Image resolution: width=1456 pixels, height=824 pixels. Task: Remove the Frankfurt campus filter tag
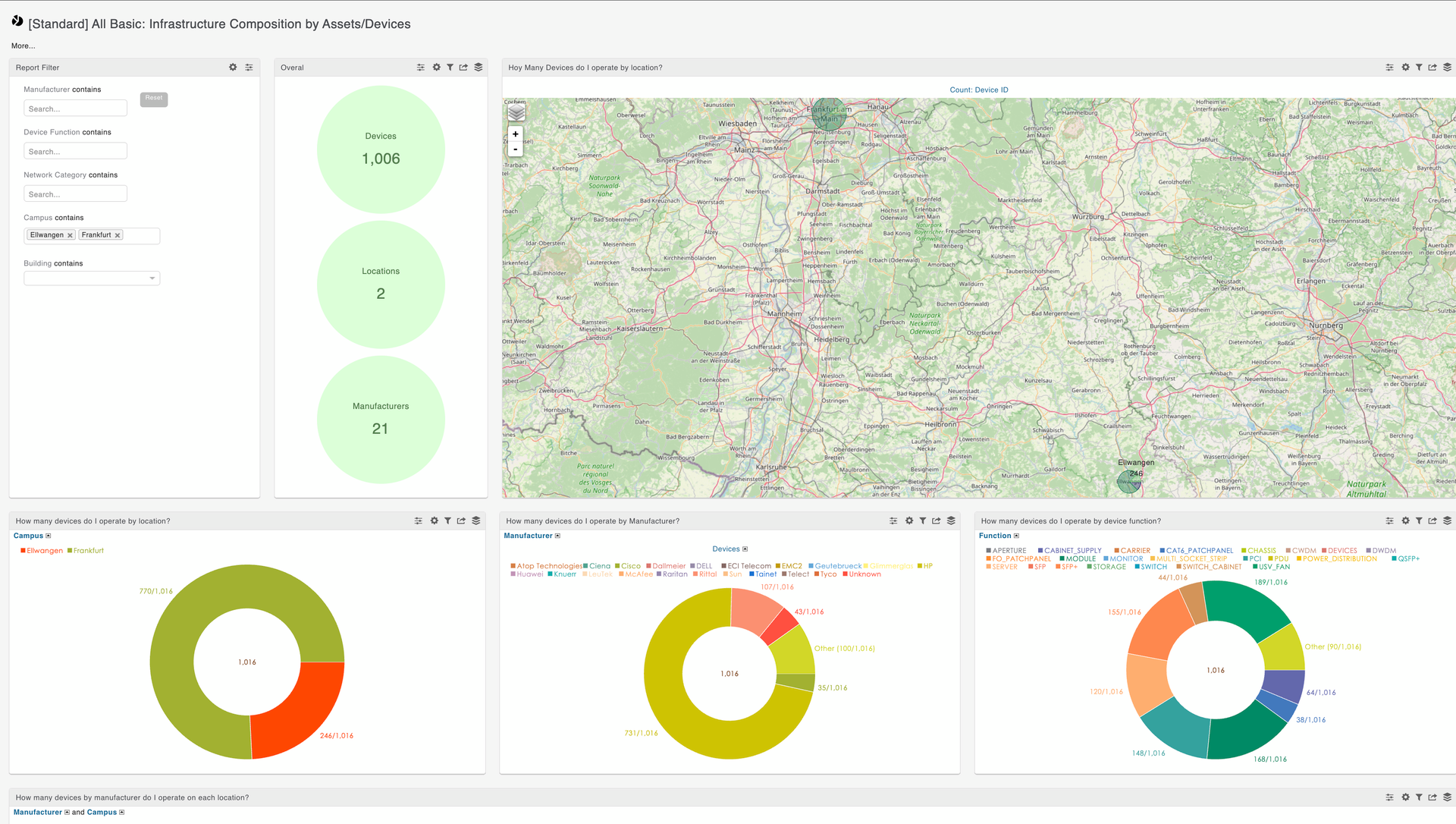(x=118, y=235)
